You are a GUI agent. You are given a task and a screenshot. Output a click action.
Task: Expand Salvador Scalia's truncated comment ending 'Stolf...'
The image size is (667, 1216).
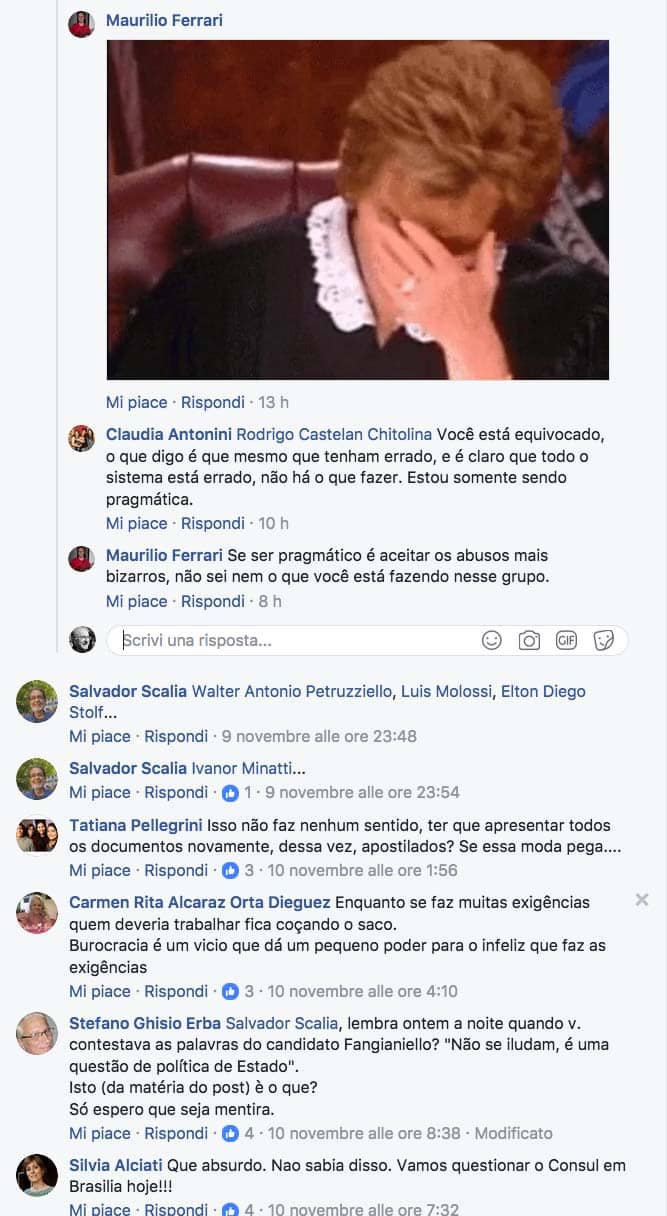coord(112,714)
